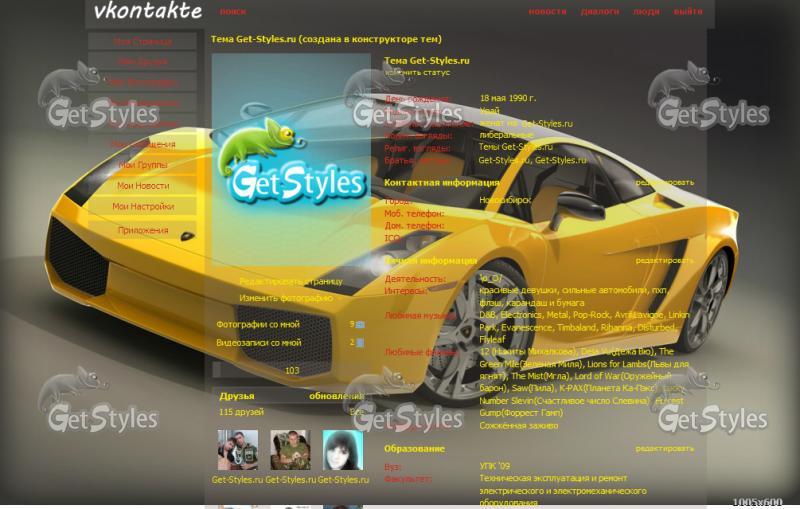Click the 115 друзей link
Screen dimensions: 800x509
[241, 412]
